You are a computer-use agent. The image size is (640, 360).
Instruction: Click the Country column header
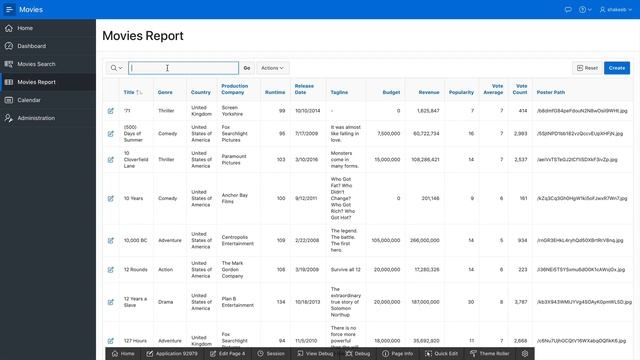tap(201, 93)
